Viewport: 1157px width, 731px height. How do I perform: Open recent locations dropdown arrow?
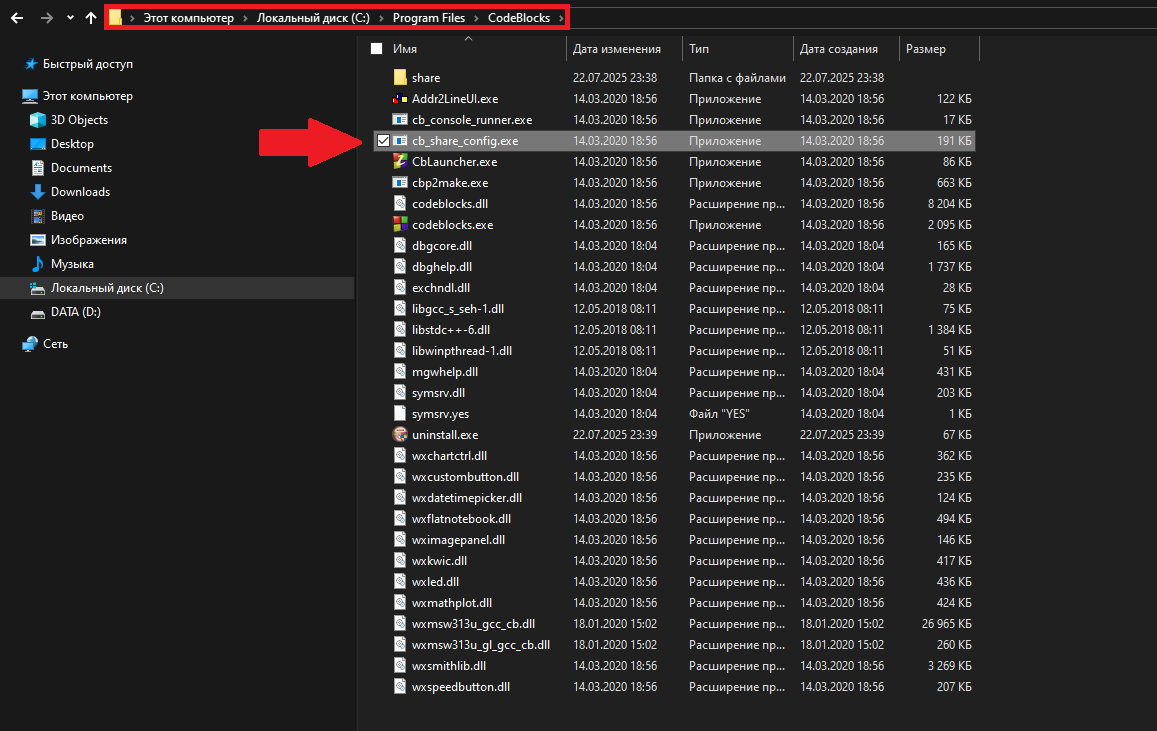(70, 18)
